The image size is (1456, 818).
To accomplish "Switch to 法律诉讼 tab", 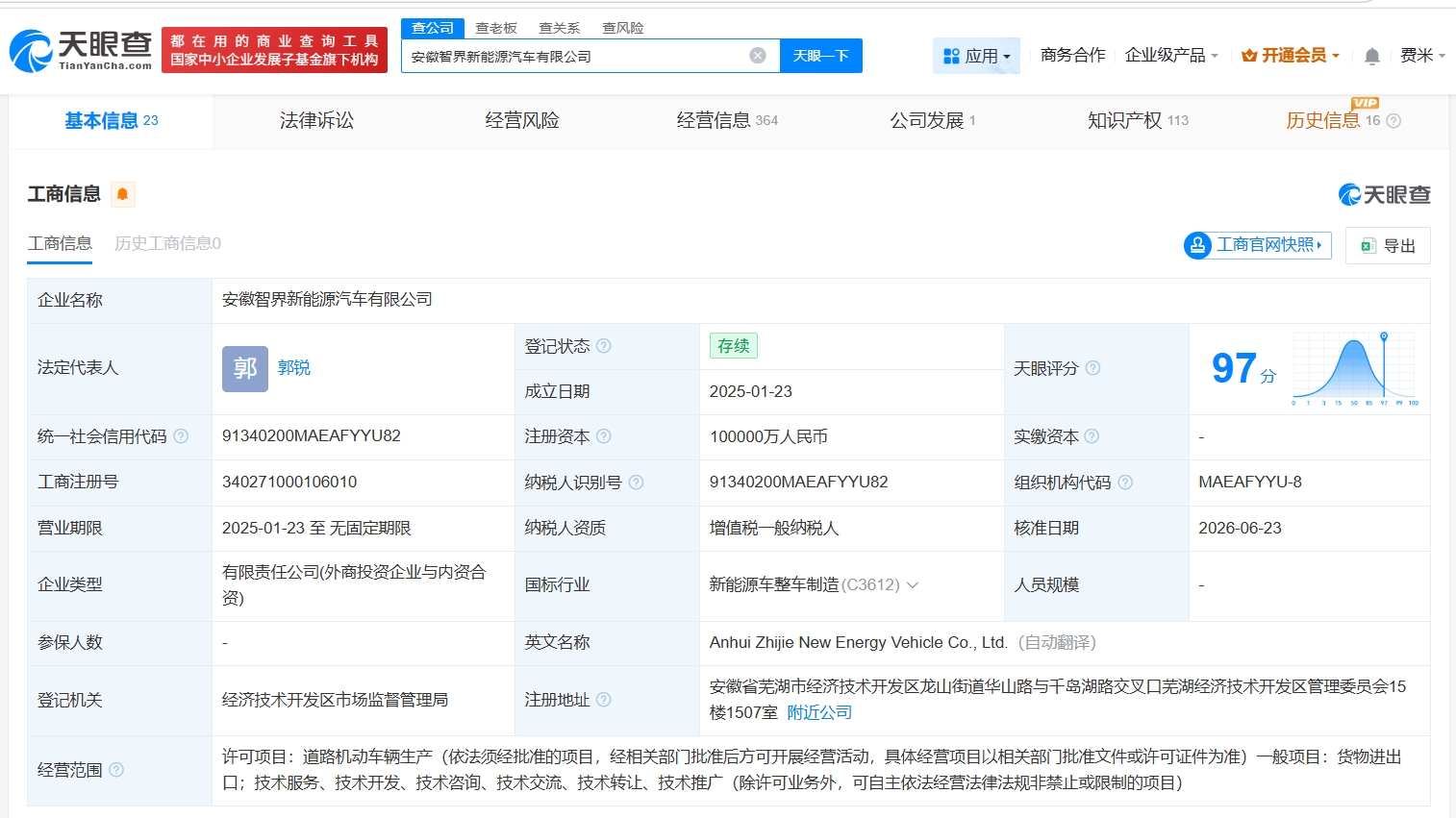I will click(x=316, y=121).
